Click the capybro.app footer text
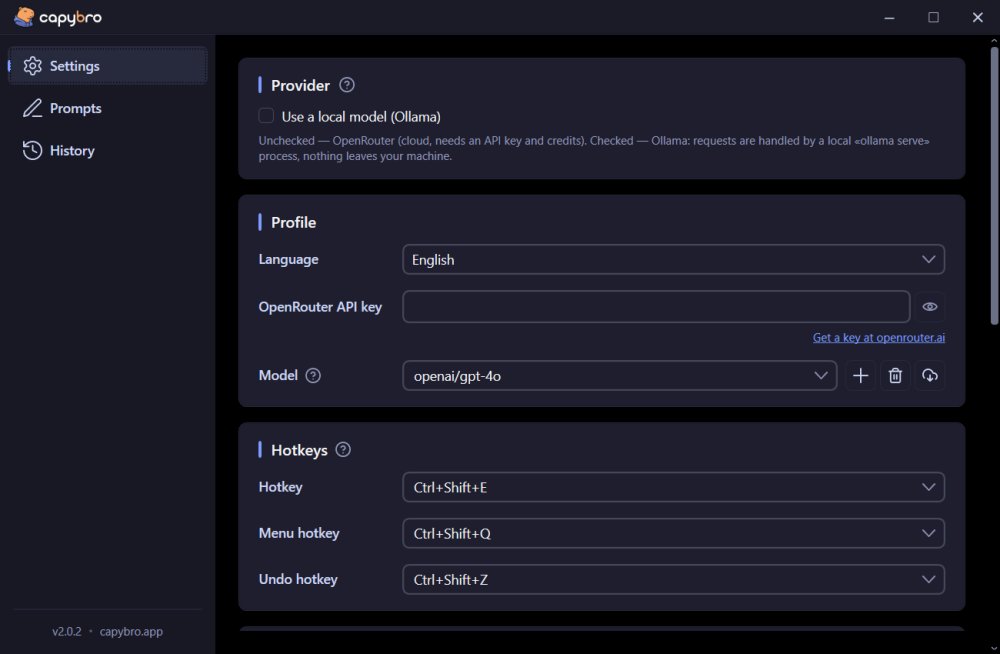The image size is (1000, 654). tap(131, 632)
